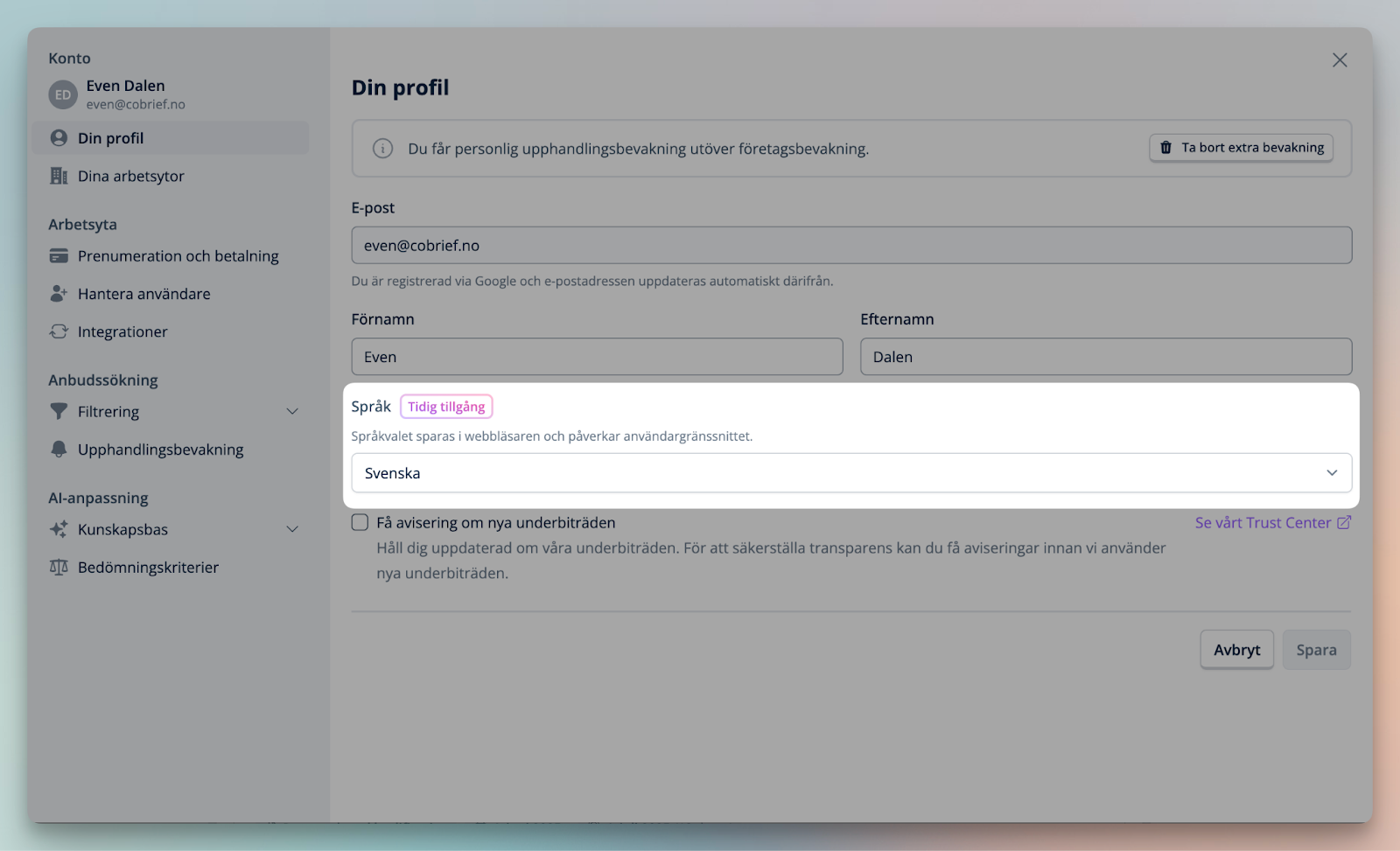The width and height of the screenshot is (1400, 851).
Task: Click the Spara button
Action: tap(1315, 650)
